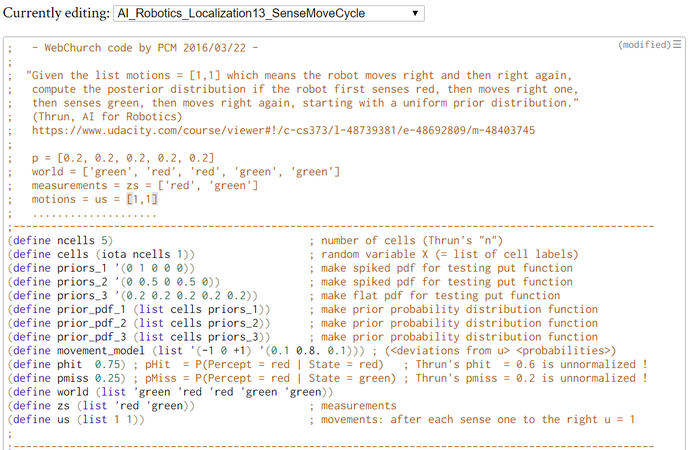Click the 'define movement_model' code line
The image size is (690, 450).
click(186, 351)
